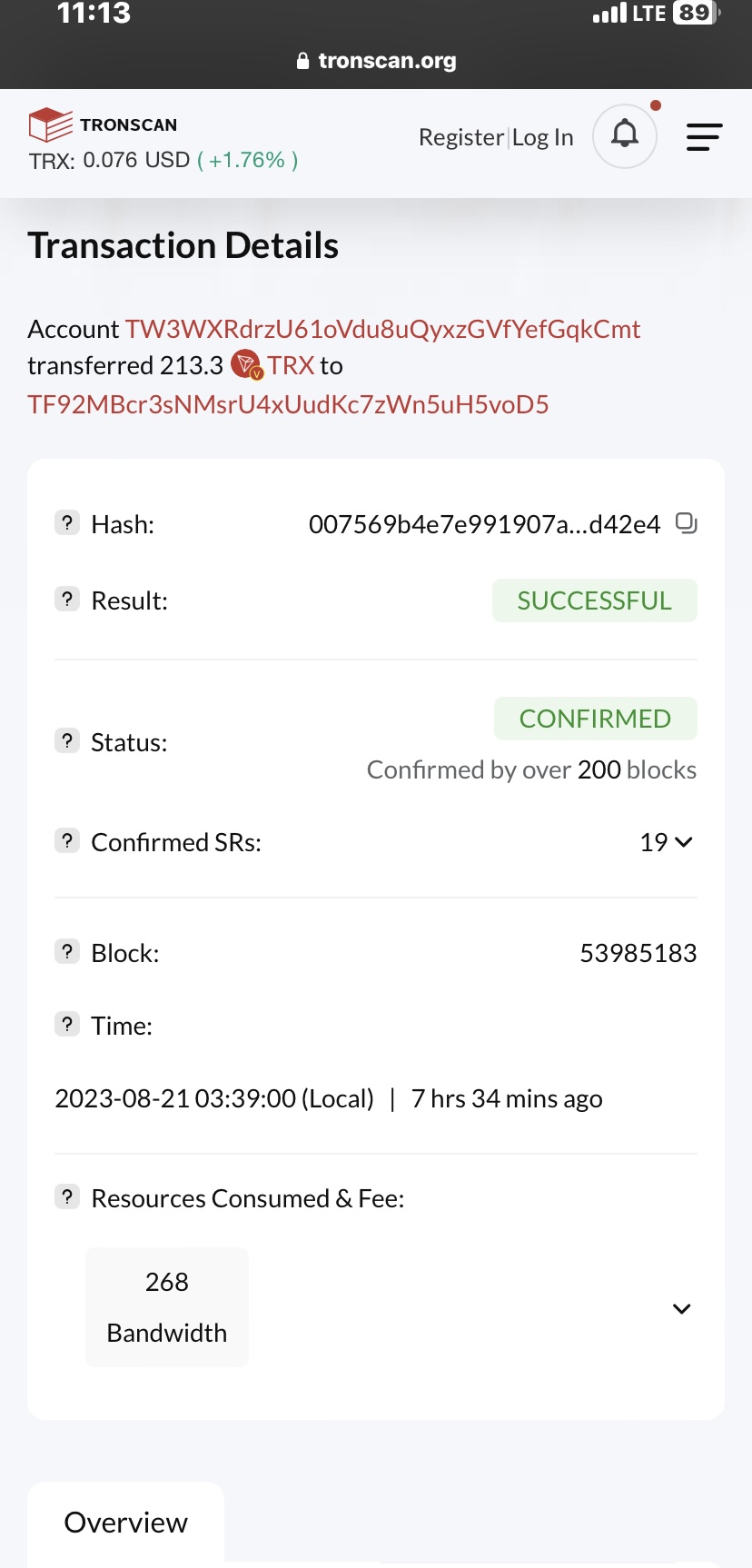Click help icon beside Resources Consumed & Fee

coord(67,1197)
